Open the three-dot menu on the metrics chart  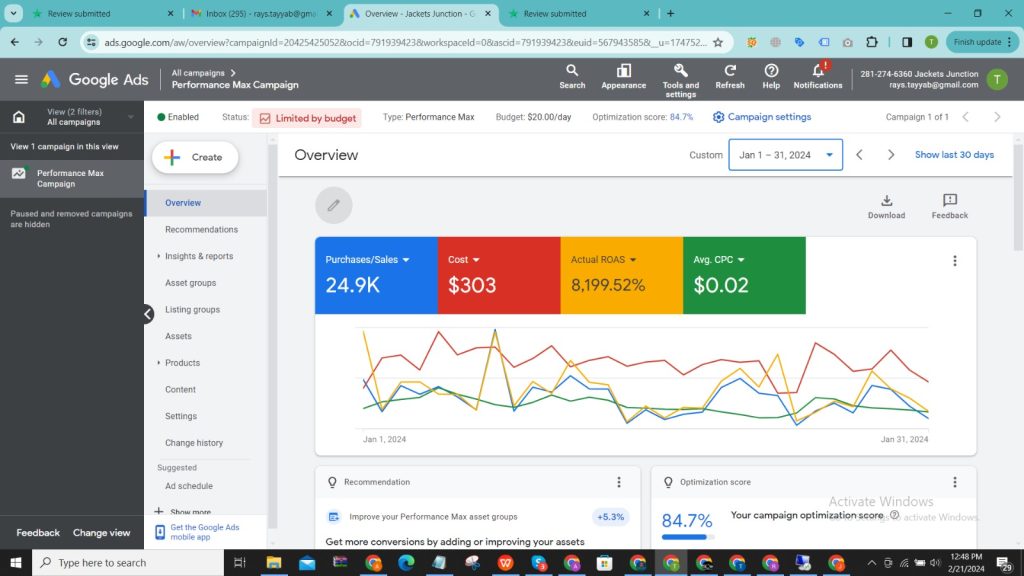pyautogui.click(x=955, y=260)
